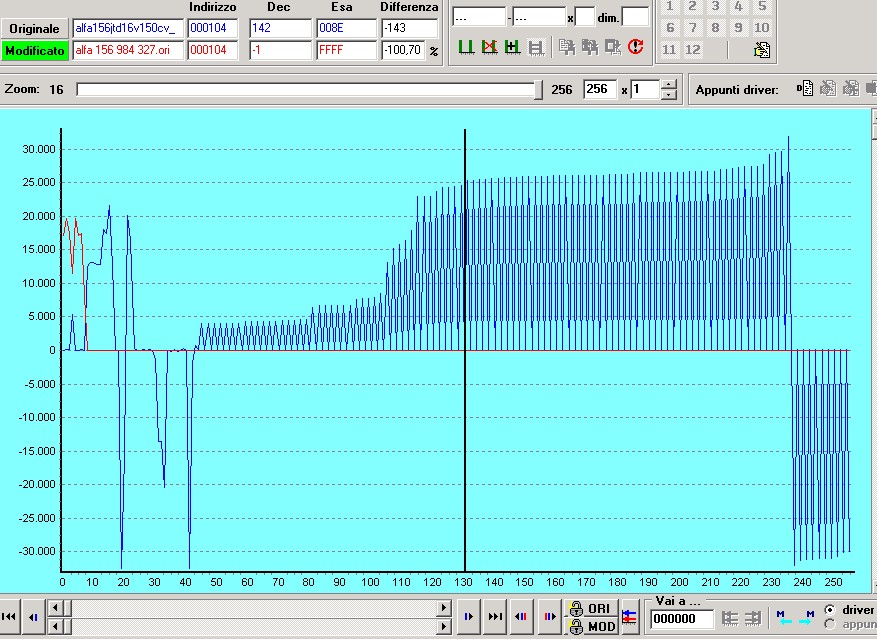Image resolution: width=877 pixels, height=639 pixels.
Task: Click the green selection start marker icon
Action: pyautogui.click(x=466, y=47)
